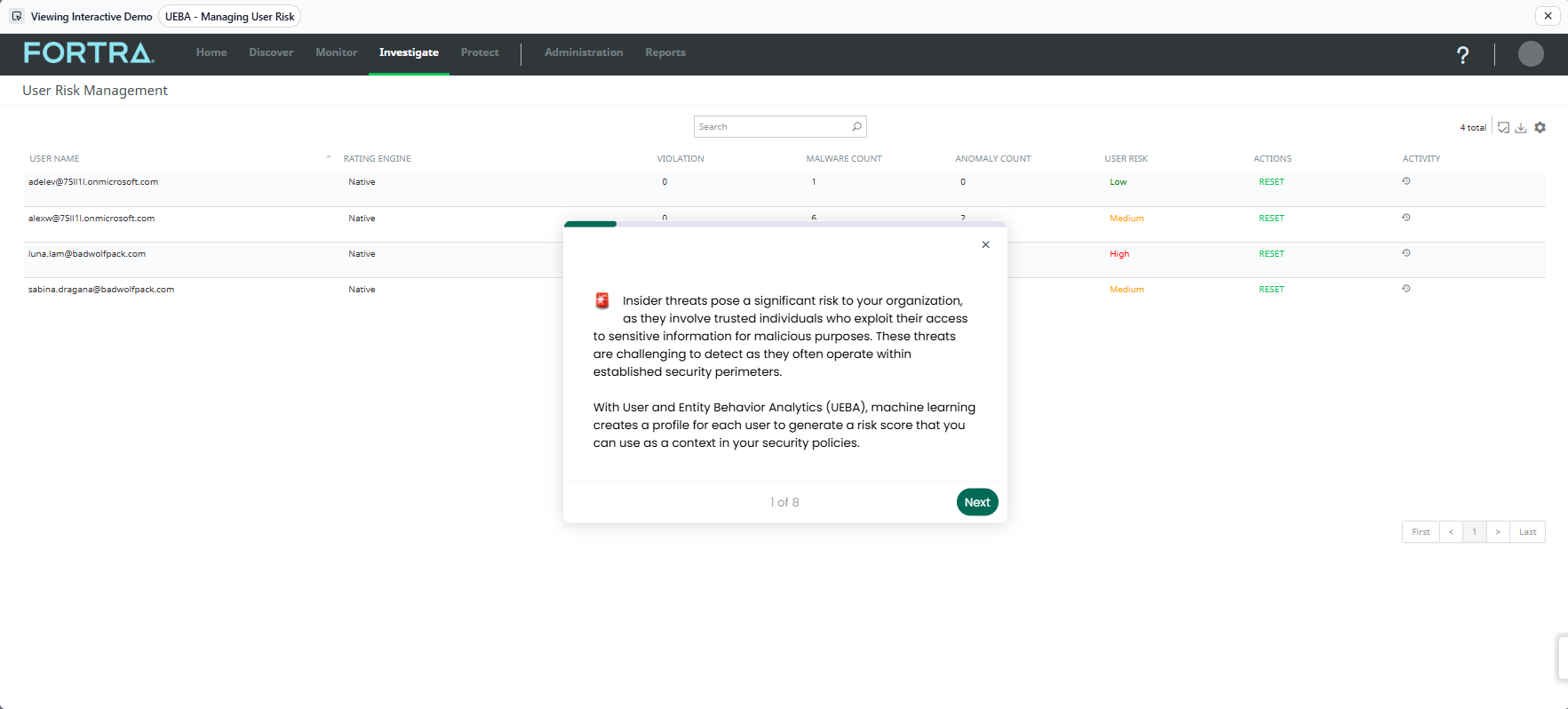Image resolution: width=1568 pixels, height=709 pixels.
Task: Go to the next page arrow
Action: [1498, 532]
